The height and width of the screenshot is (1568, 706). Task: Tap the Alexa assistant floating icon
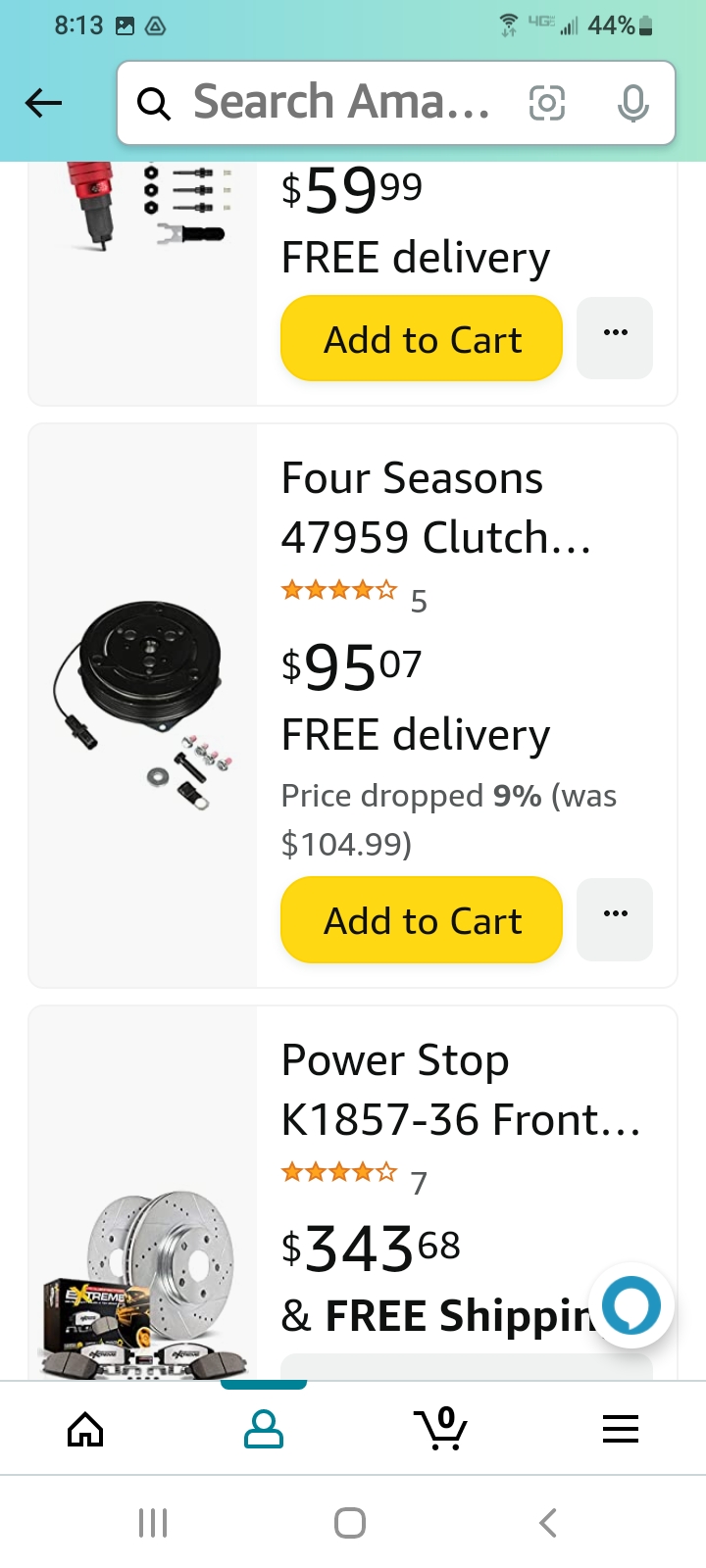click(630, 1305)
